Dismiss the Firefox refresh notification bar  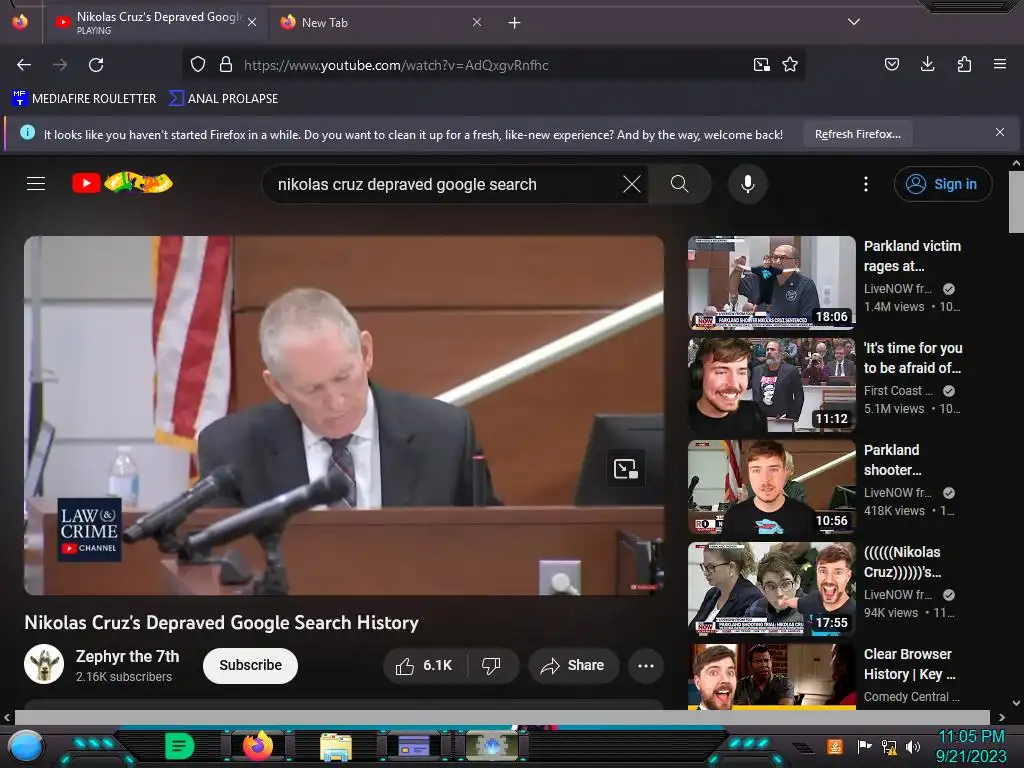tap(1000, 133)
